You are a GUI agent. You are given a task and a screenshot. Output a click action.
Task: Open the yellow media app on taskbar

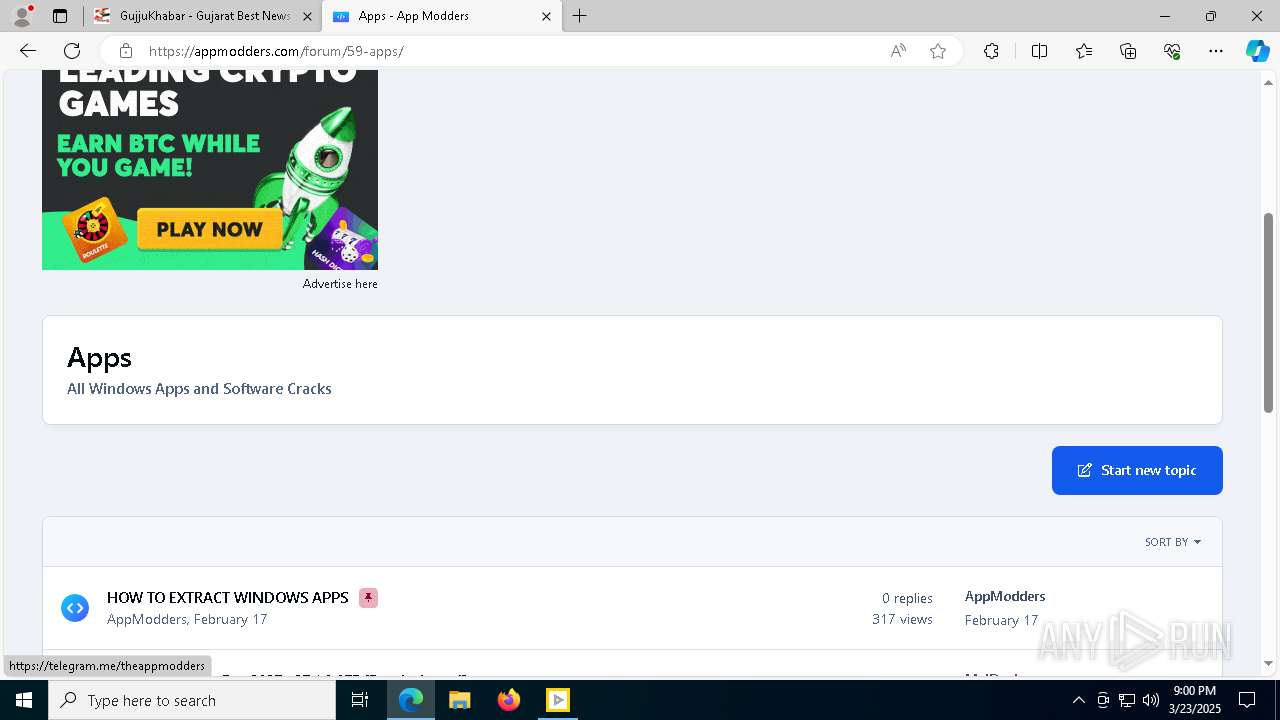coord(558,700)
